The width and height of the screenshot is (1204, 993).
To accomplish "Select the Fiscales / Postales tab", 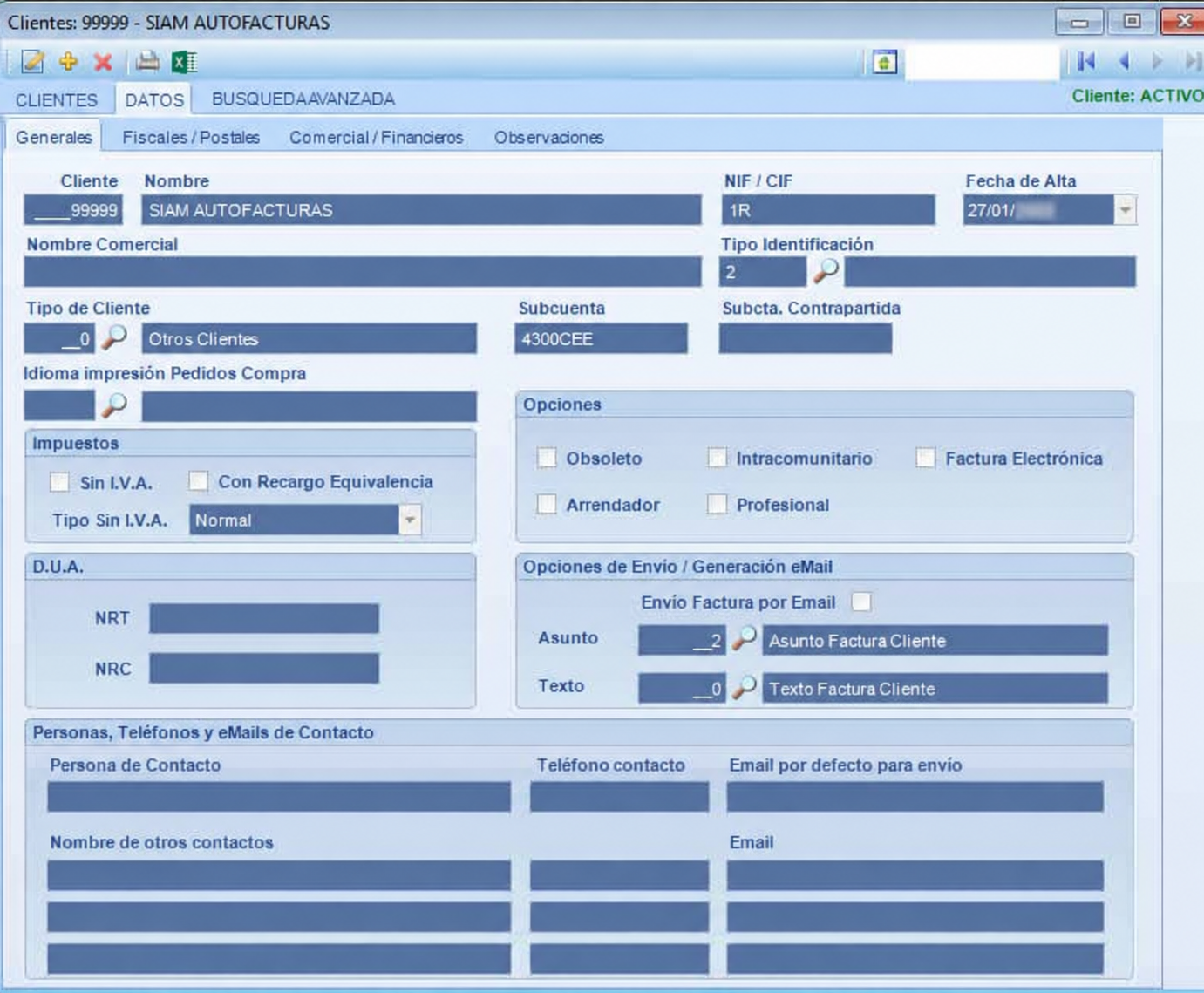I will [x=191, y=137].
